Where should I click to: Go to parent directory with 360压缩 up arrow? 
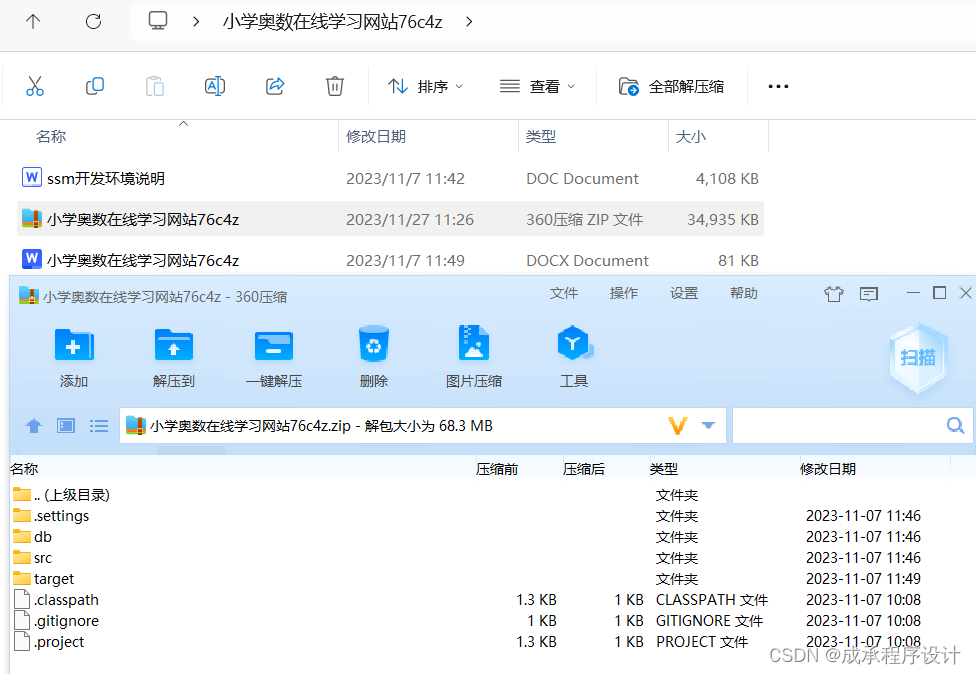point(34,426)
